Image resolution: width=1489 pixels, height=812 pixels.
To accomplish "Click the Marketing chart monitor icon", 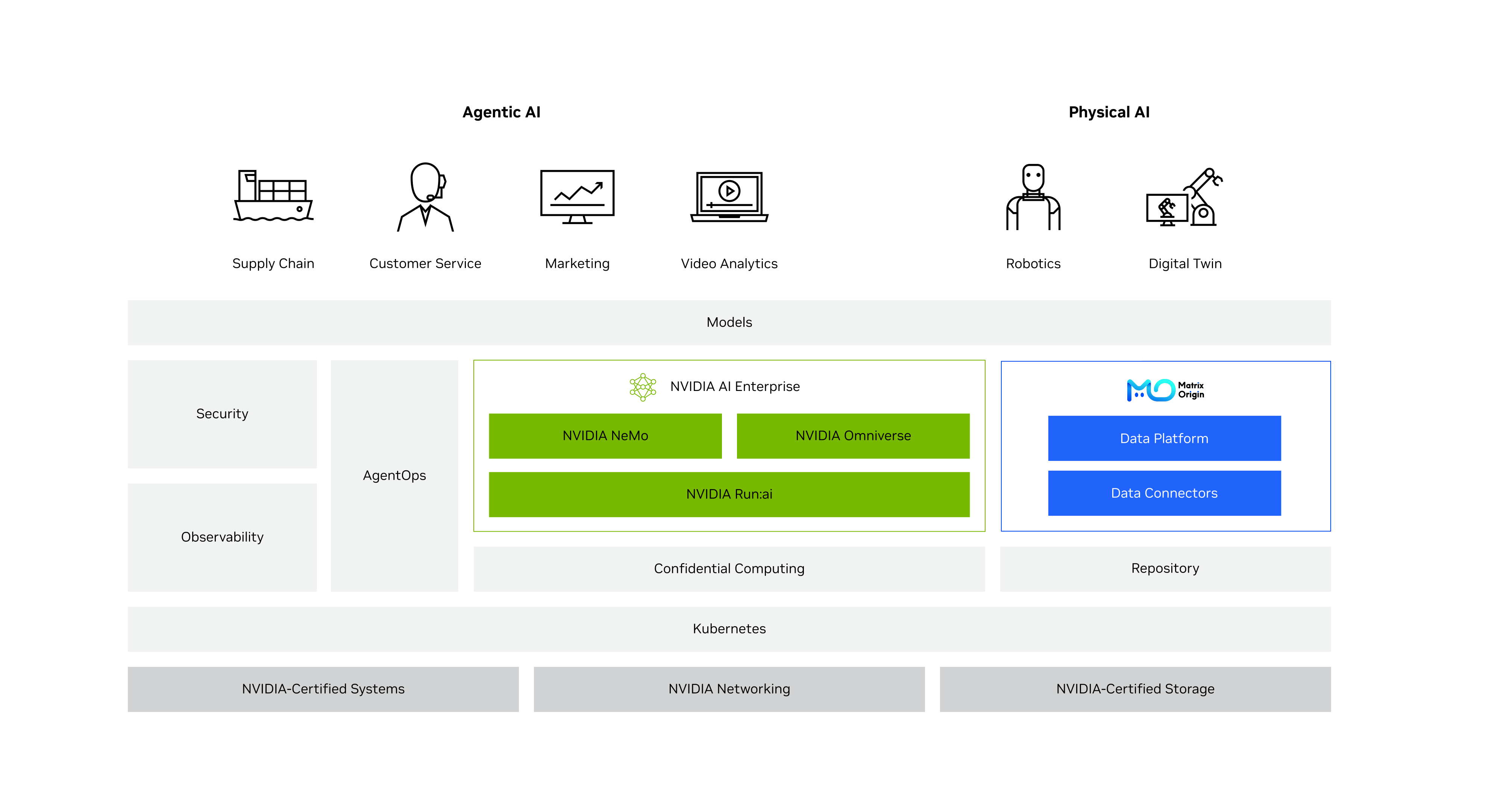I will (578, 197).
